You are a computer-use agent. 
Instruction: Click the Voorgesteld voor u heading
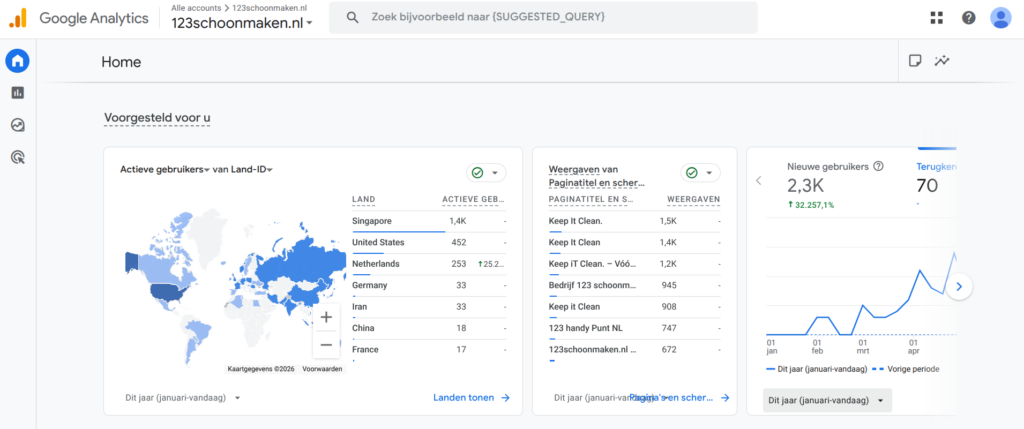(157, 118)
